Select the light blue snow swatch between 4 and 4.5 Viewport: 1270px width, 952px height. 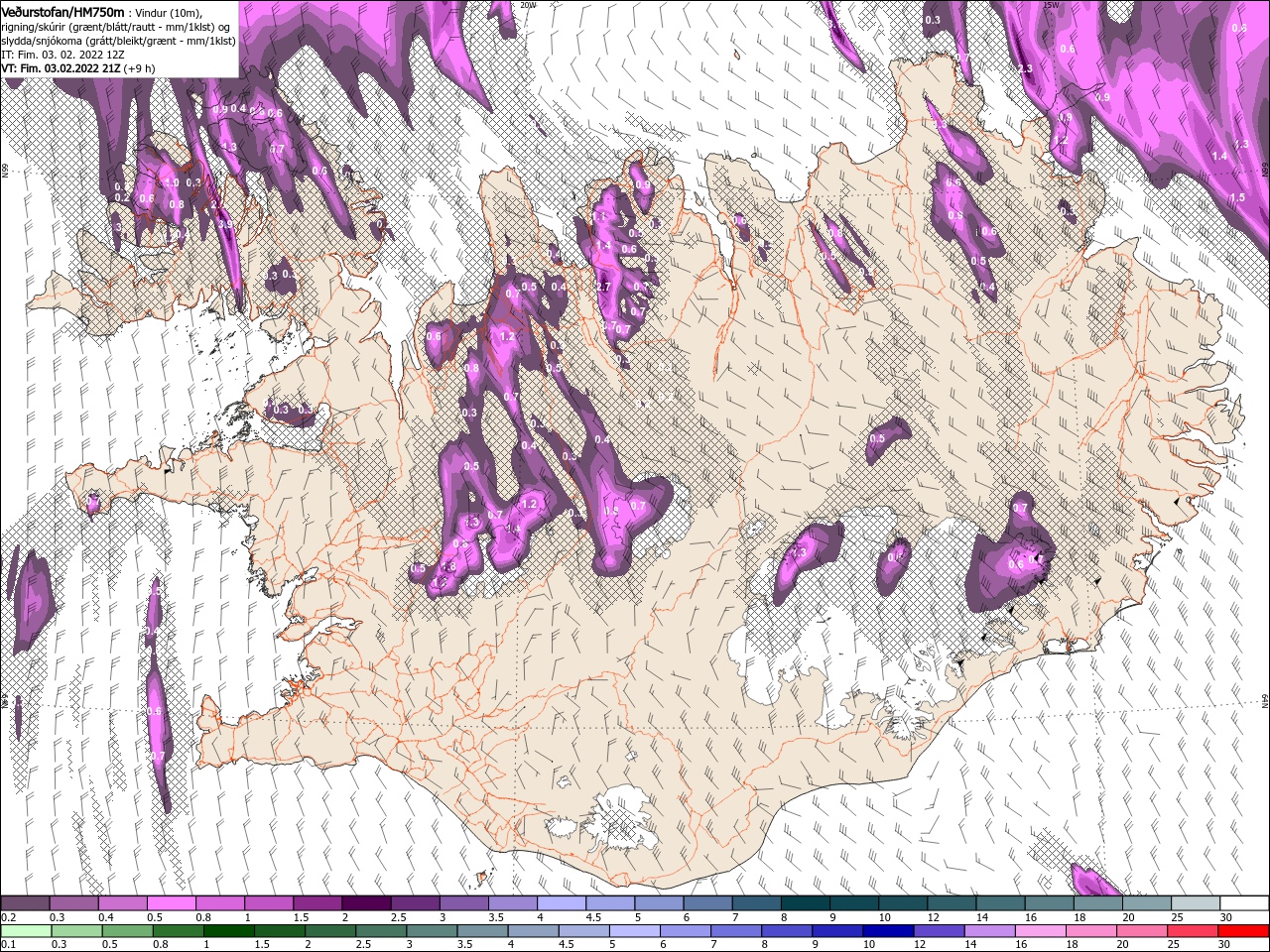click(x=562, y=903)
